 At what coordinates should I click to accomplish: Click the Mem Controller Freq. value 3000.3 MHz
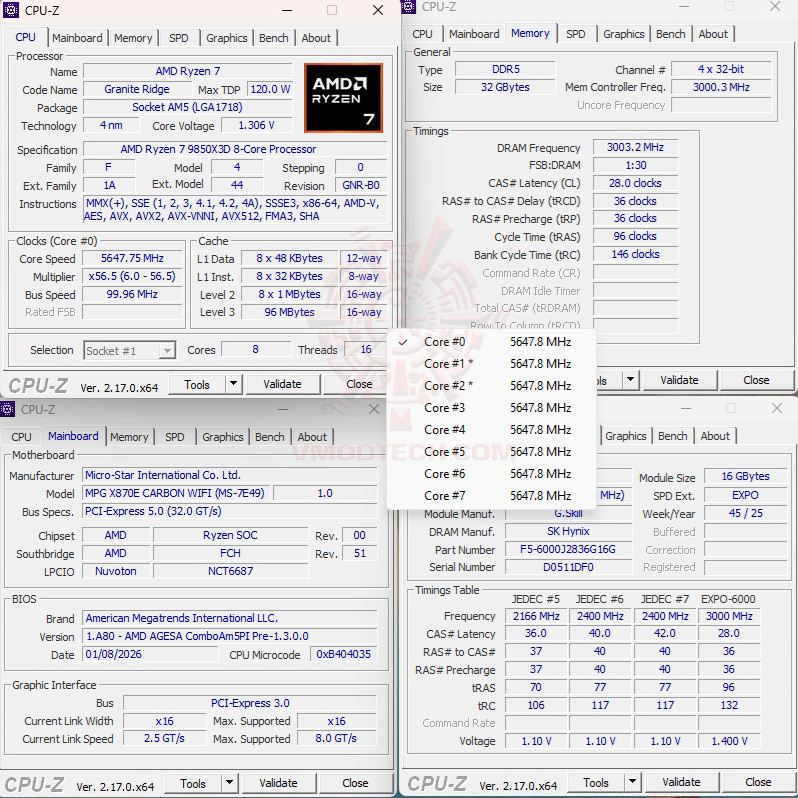(721, 87)
